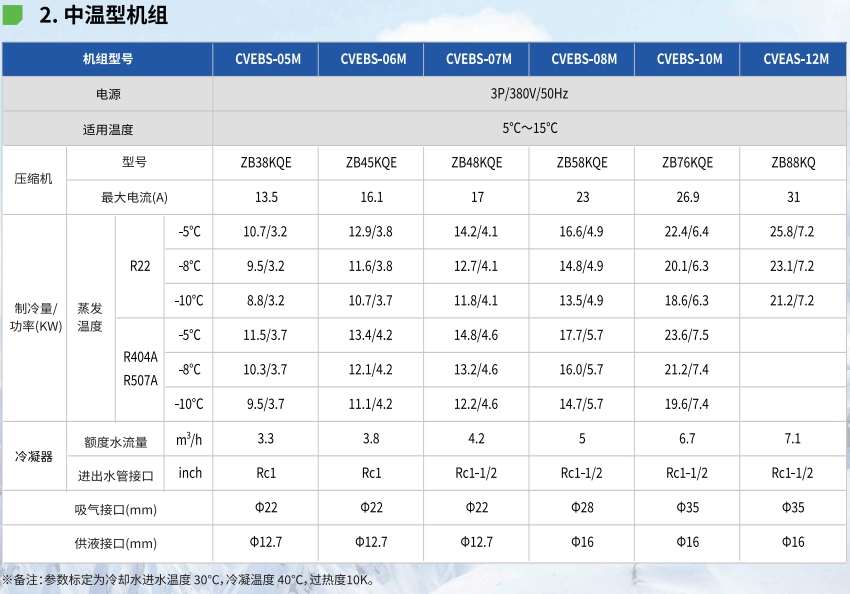Click the CVEBS-05M column header
Viewport: 850px width, 594px height.
tap(268, 59)
